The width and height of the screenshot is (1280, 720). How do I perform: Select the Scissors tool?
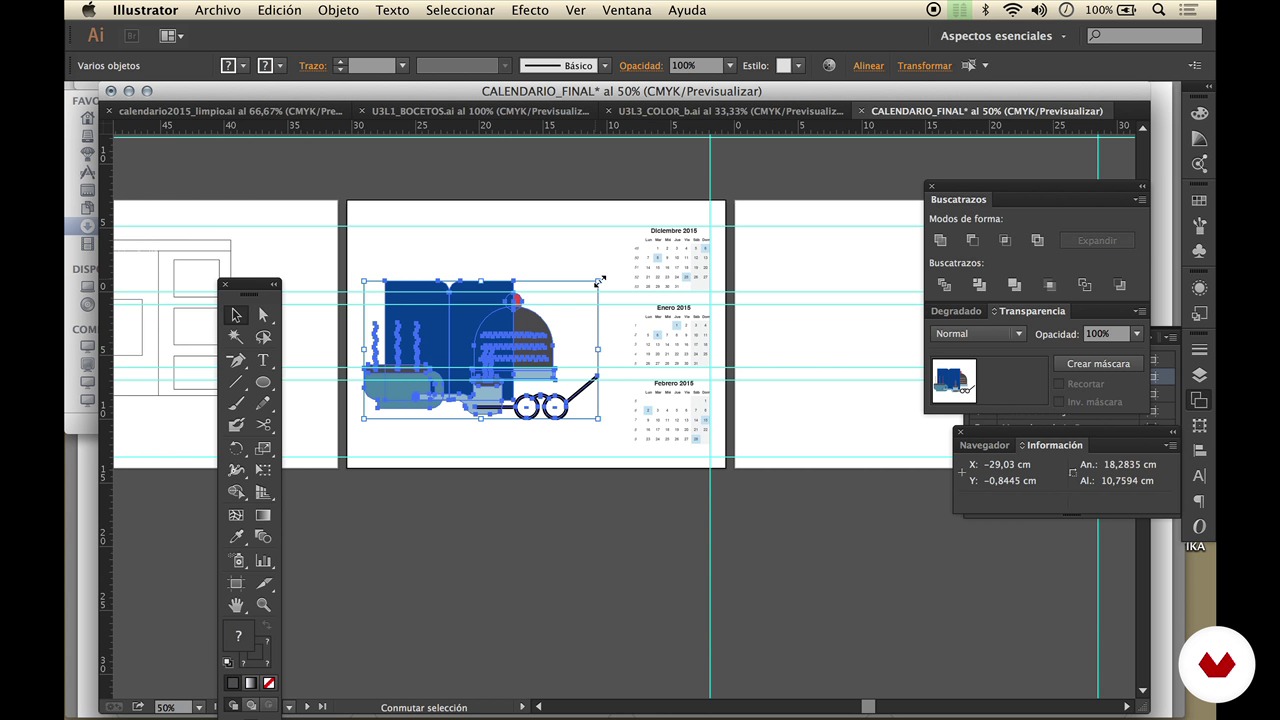point(263,426)
